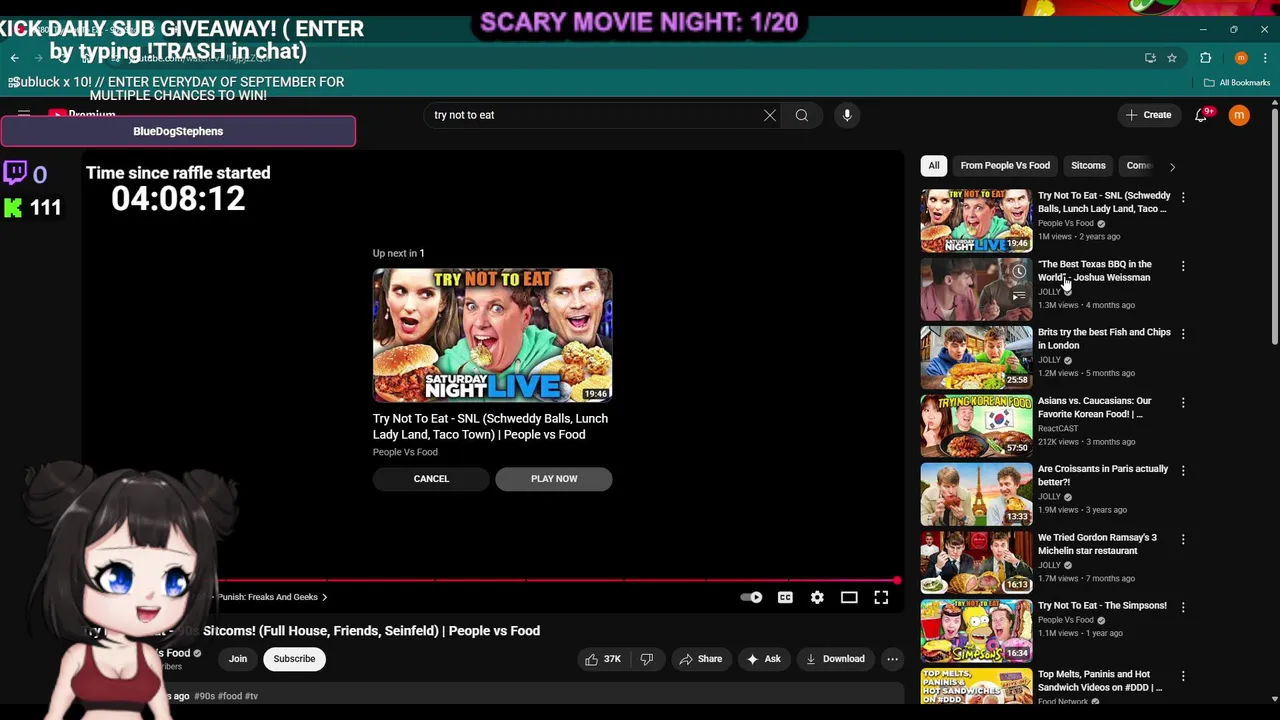The image size is (1280, 720).
Task: Clear the search box with the X icon
Action: pyautogui.click(x=770, y=115)
